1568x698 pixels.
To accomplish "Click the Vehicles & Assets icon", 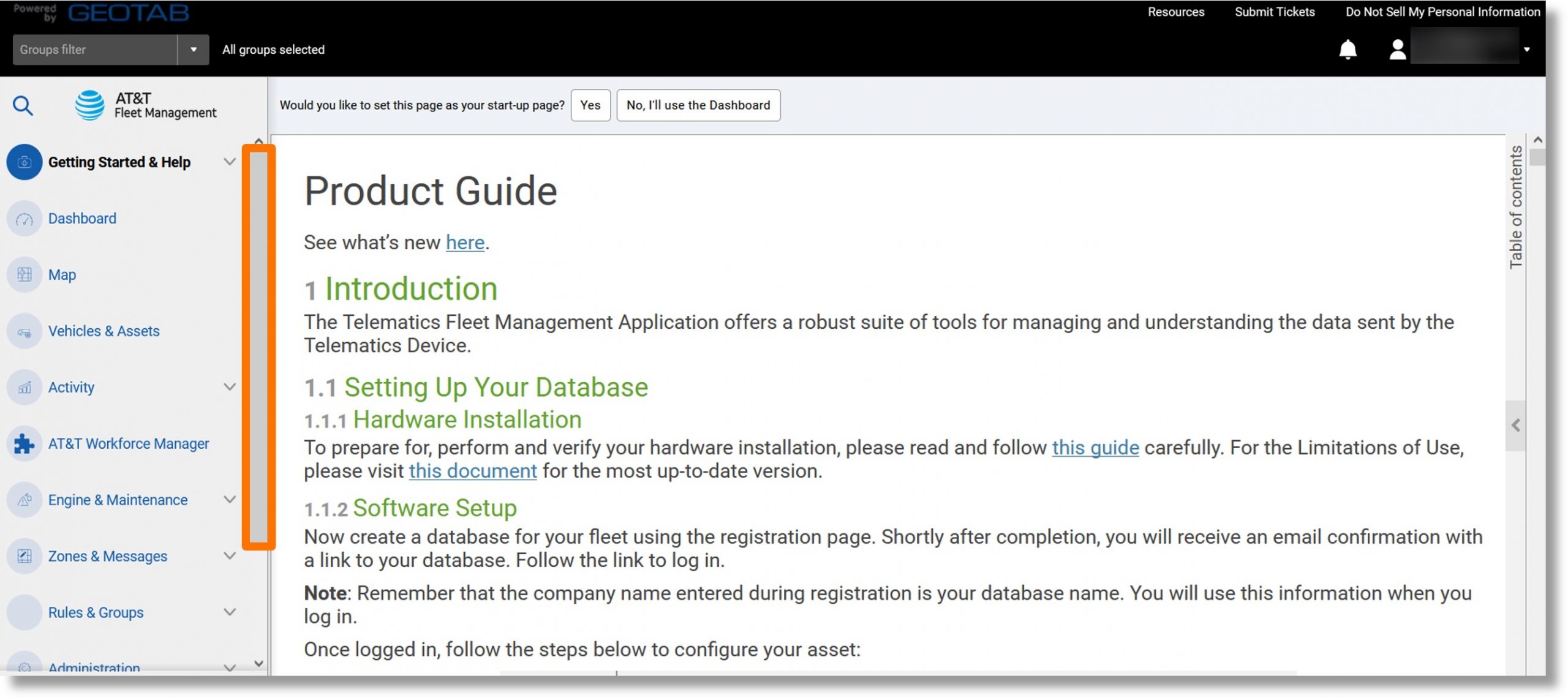I will pos(24,331).
